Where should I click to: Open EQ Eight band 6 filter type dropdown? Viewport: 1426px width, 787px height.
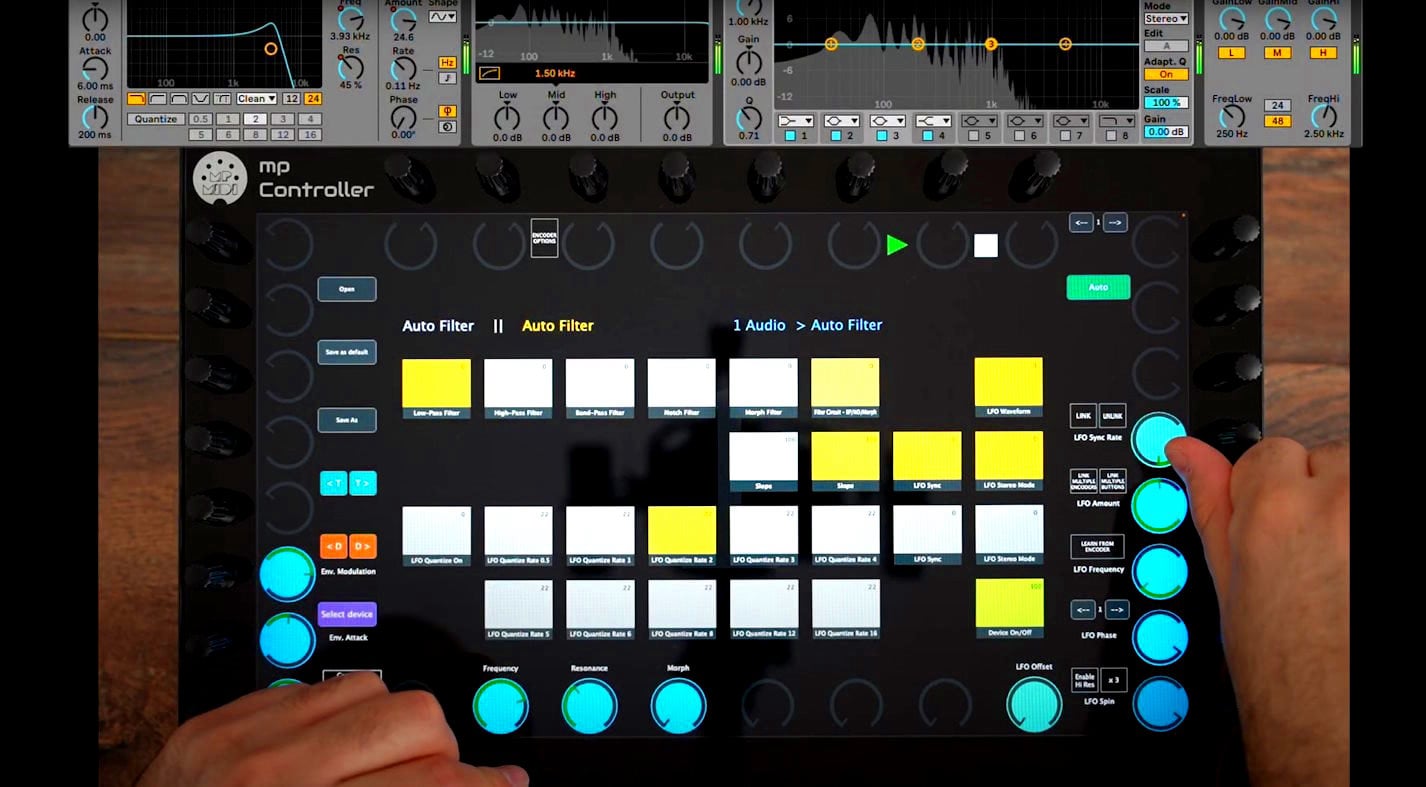tap(1025, 120)
